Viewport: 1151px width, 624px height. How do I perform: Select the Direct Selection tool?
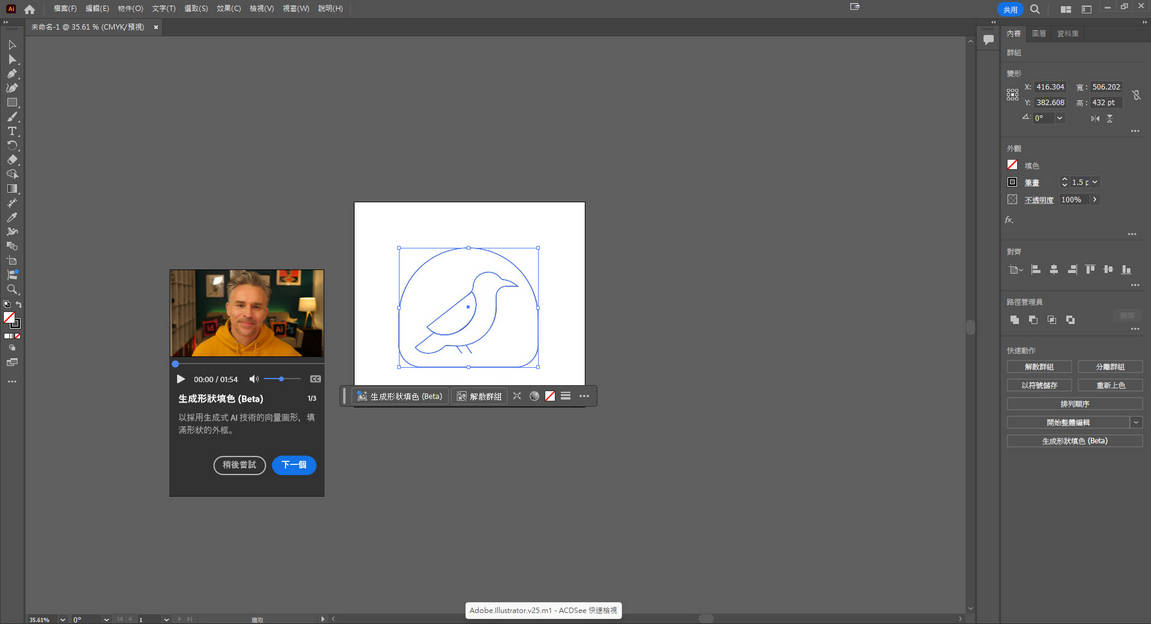pos(12,59)
